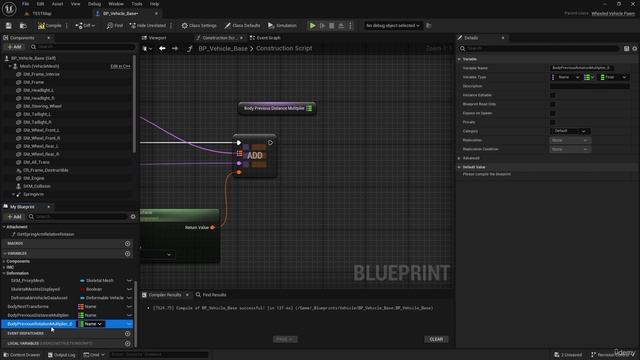
Task: Open Class Settings
Action: [x=199, y=26]
